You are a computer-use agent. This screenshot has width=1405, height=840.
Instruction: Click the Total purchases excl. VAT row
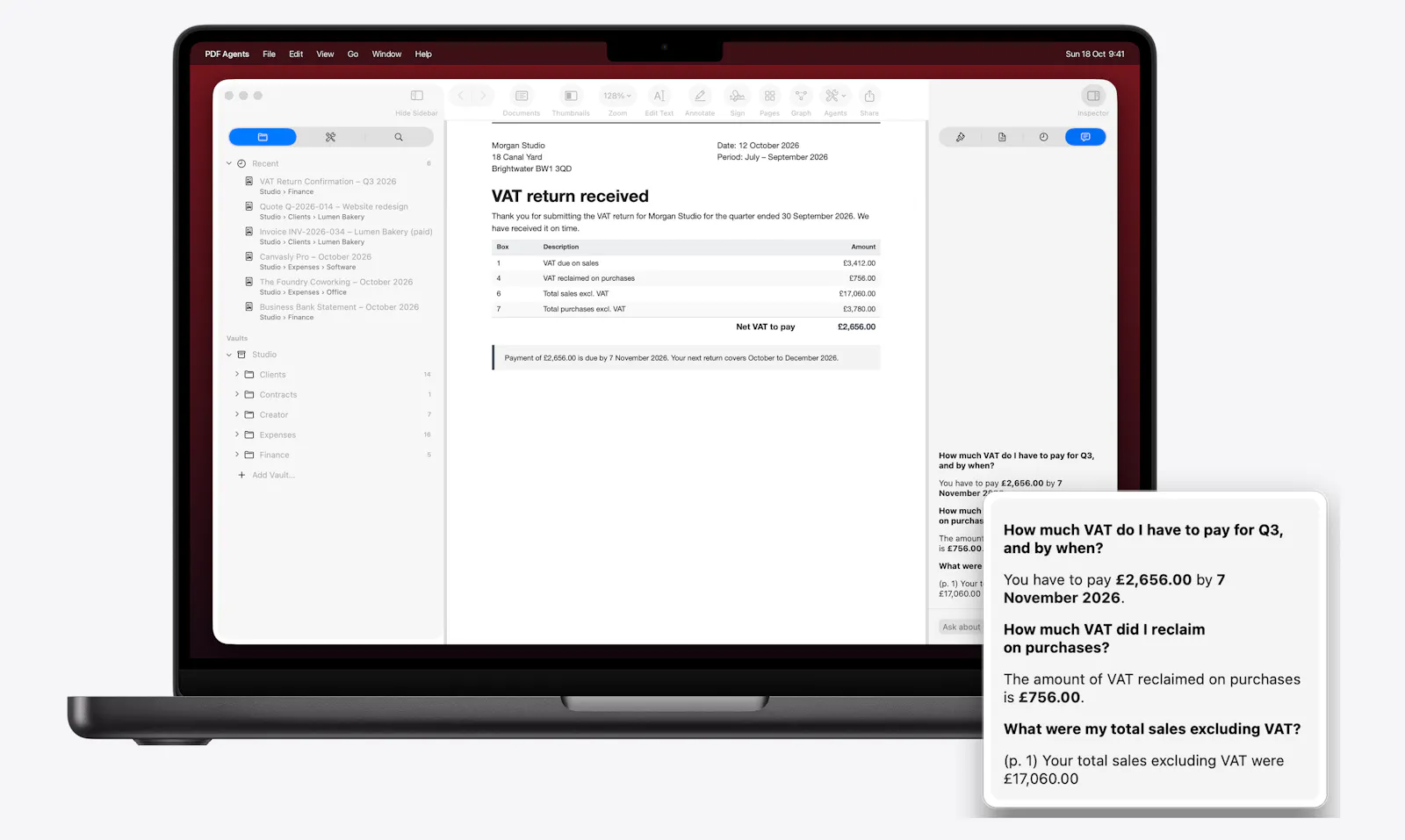point(686,309)
